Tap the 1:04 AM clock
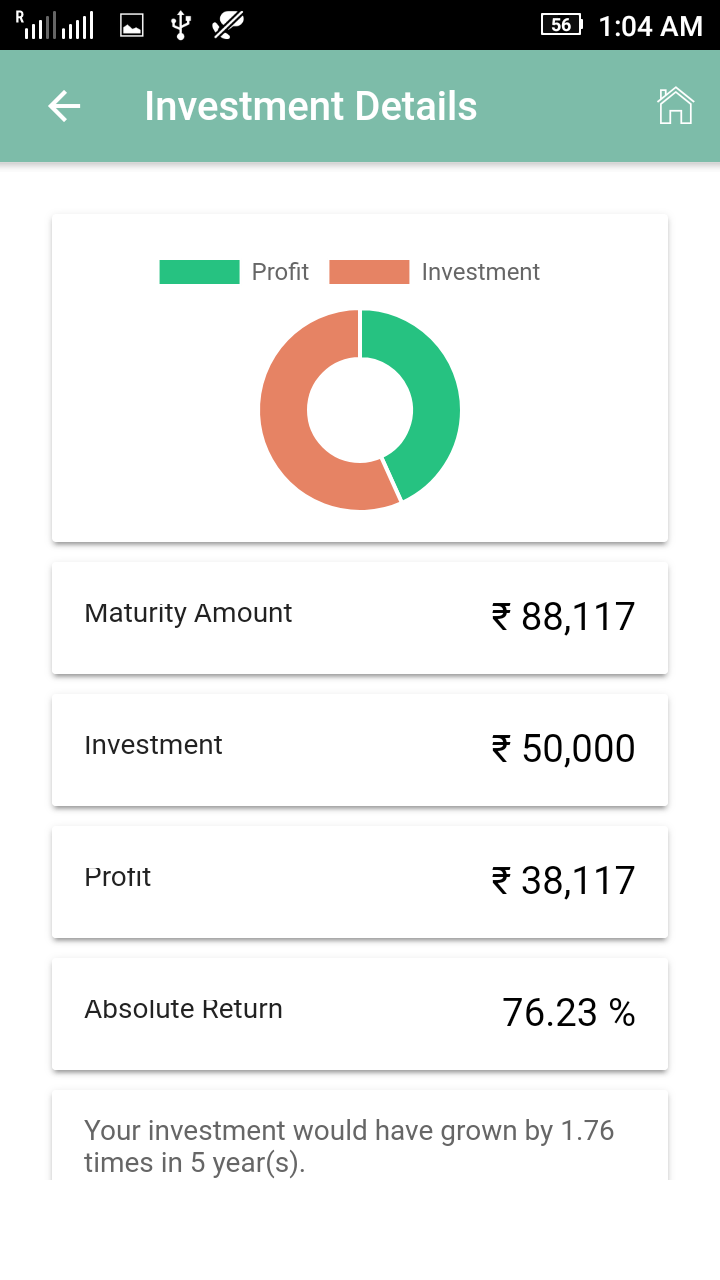Screen dimensions: 720x1280 coord(650,26)
